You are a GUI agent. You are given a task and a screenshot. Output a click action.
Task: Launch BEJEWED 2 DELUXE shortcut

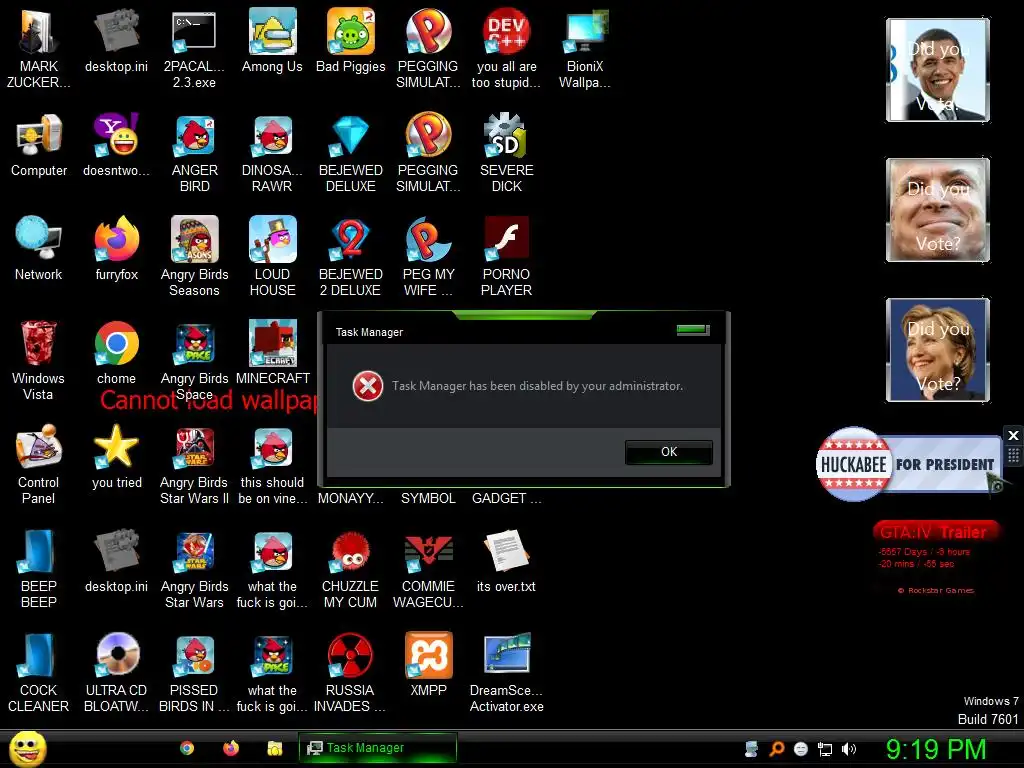coord(351,257)
